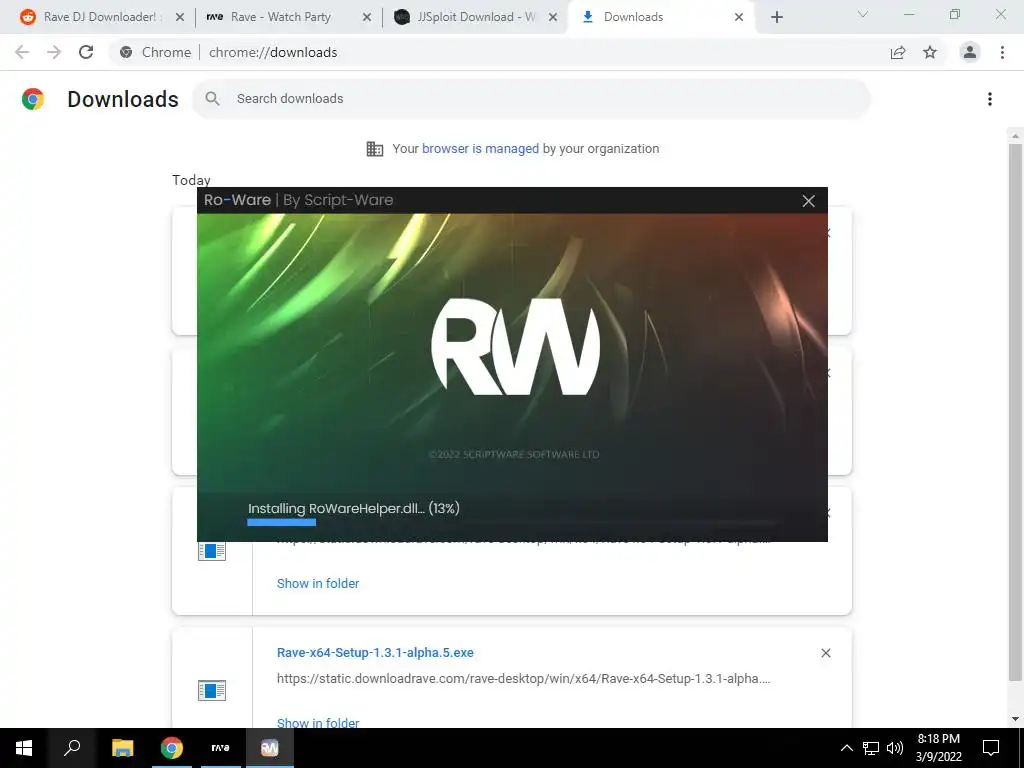Click the RW logo in installer
The height and width of the screenshot is (768, 1024).
pos(515,346)
